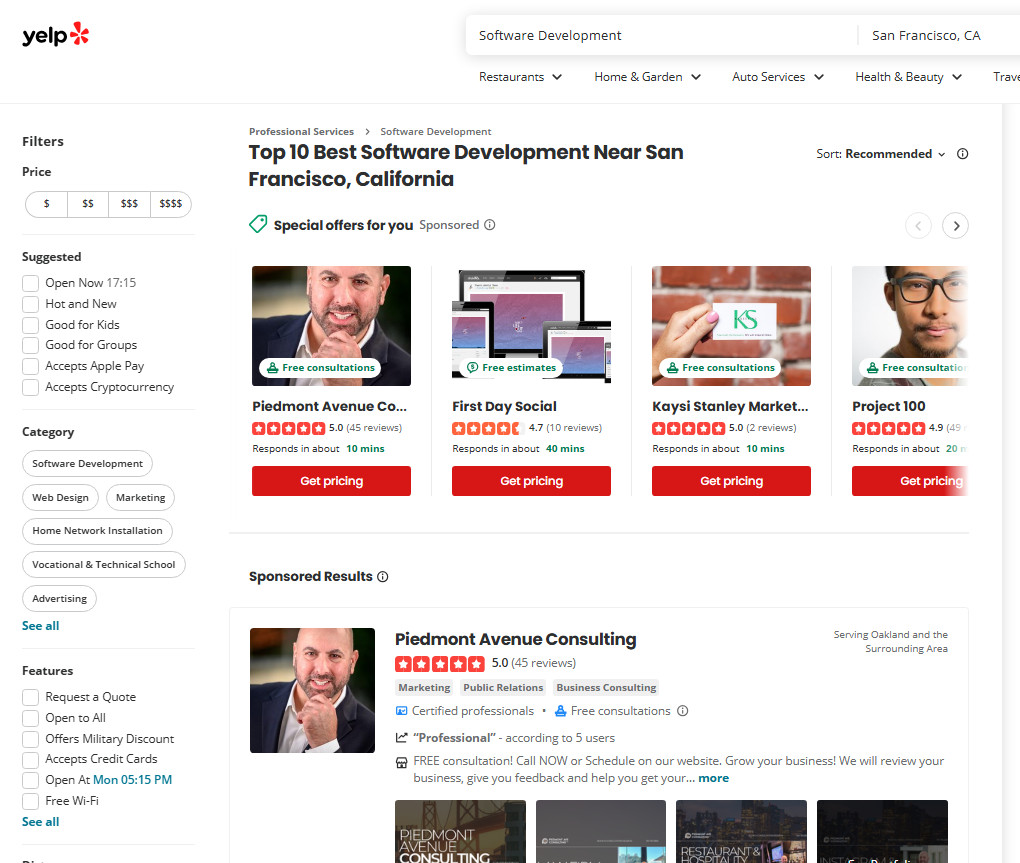
Task: Tick the Good for Kids checkbox
Action: click(30, 325)
